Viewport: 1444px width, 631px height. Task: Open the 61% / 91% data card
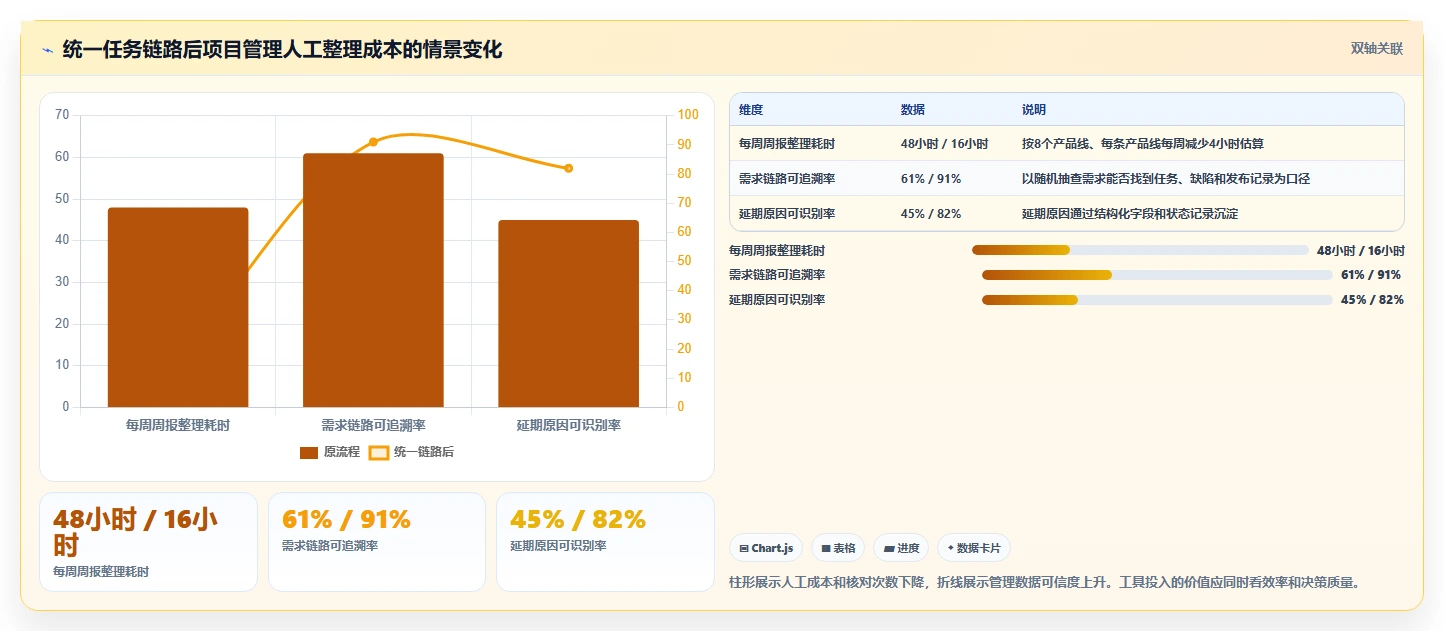pyautogui.click(x=377, y=542)
